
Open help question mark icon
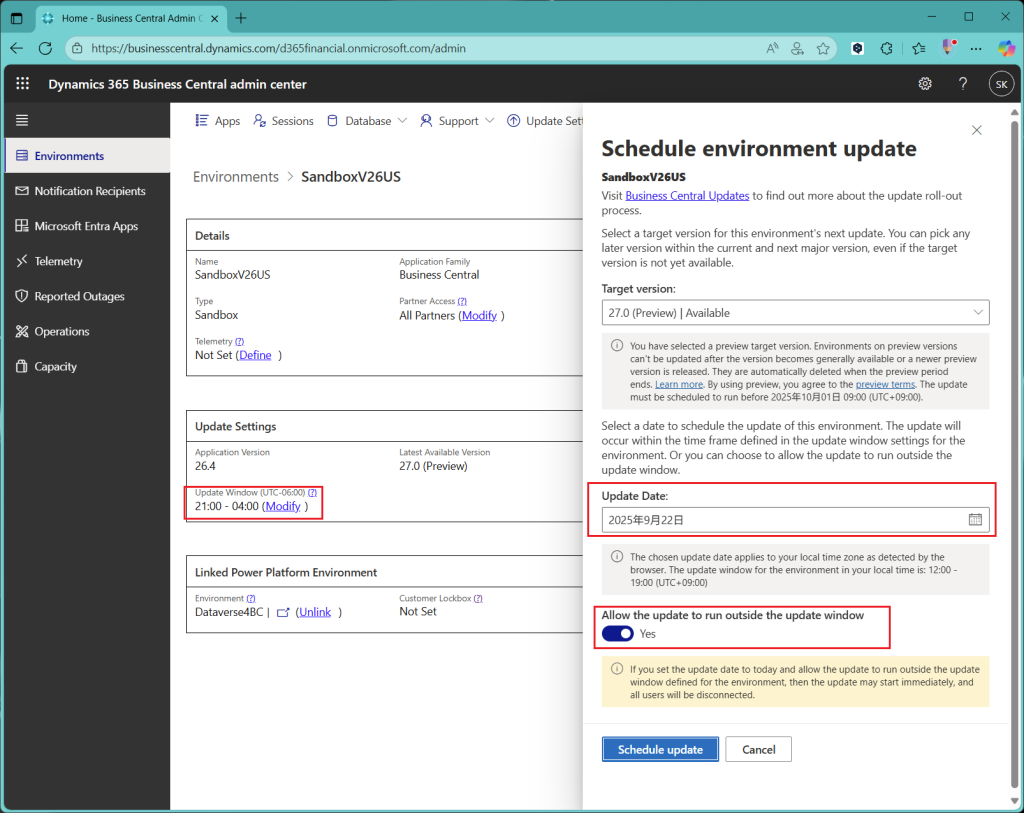[x=963, y=84]
